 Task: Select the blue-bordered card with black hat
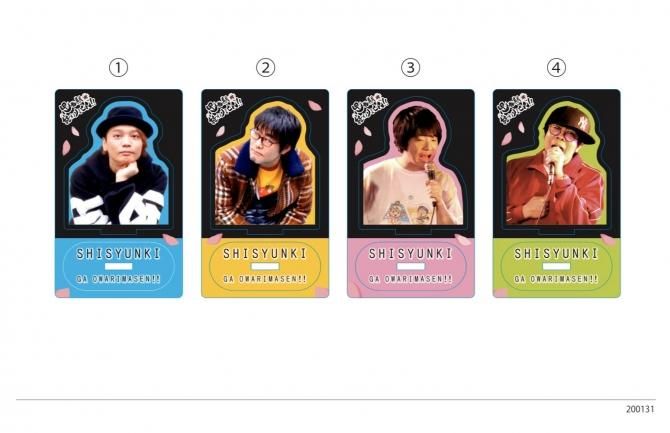pyautogui.click(x=119, y=194)
